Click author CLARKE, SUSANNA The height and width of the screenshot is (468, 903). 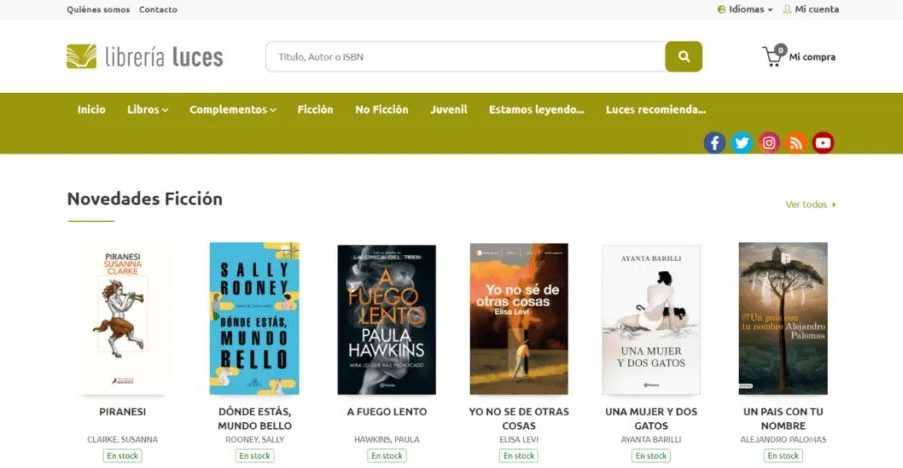point(123,439)
